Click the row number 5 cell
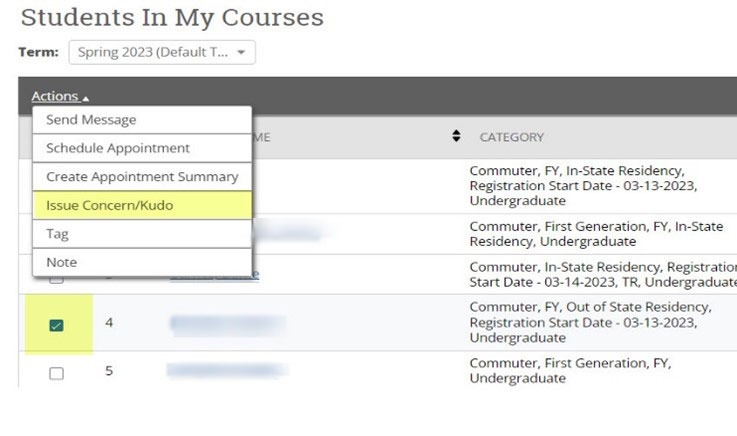 tap(109, 371)
